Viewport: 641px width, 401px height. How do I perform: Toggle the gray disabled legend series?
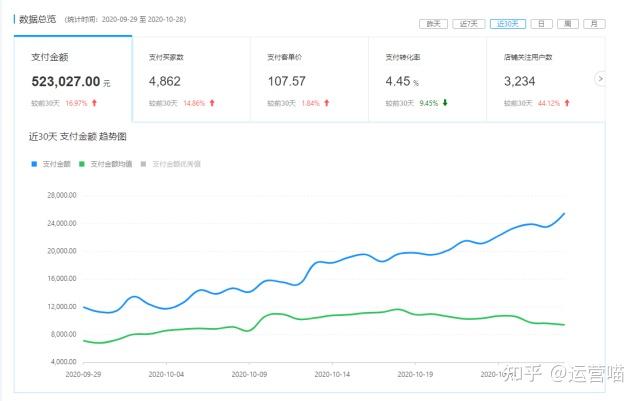pyautogui.click(x=170, y=164)
